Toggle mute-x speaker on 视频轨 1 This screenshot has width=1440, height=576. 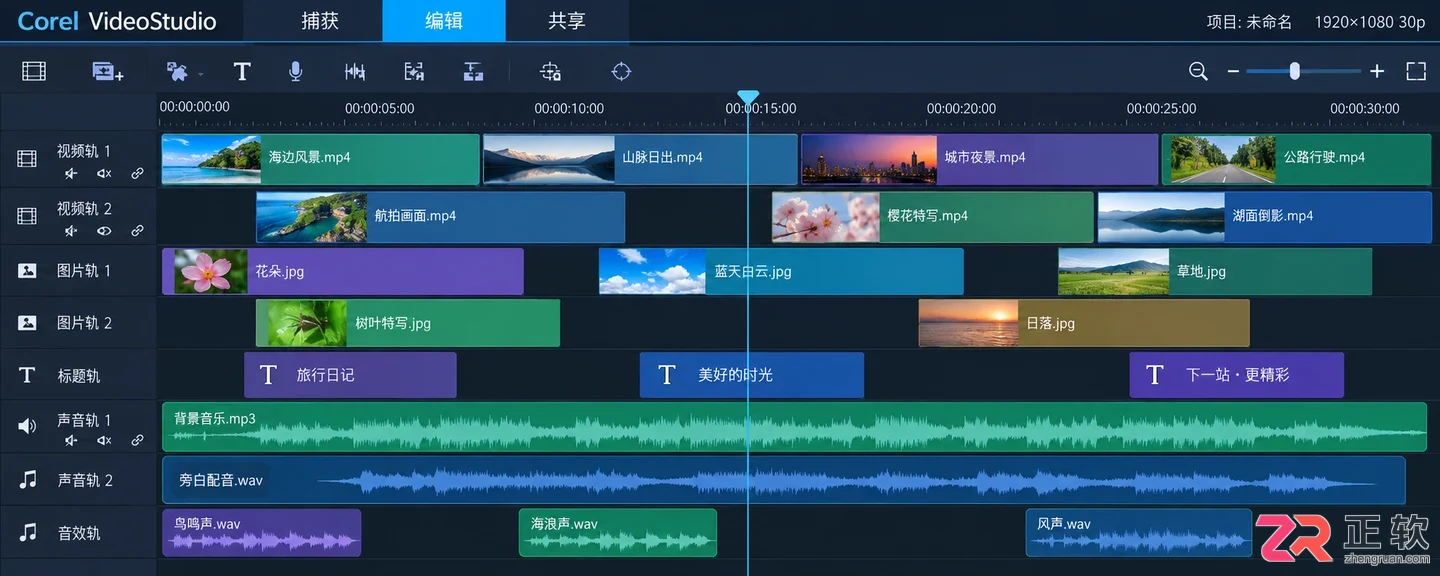tap(104, 173)
